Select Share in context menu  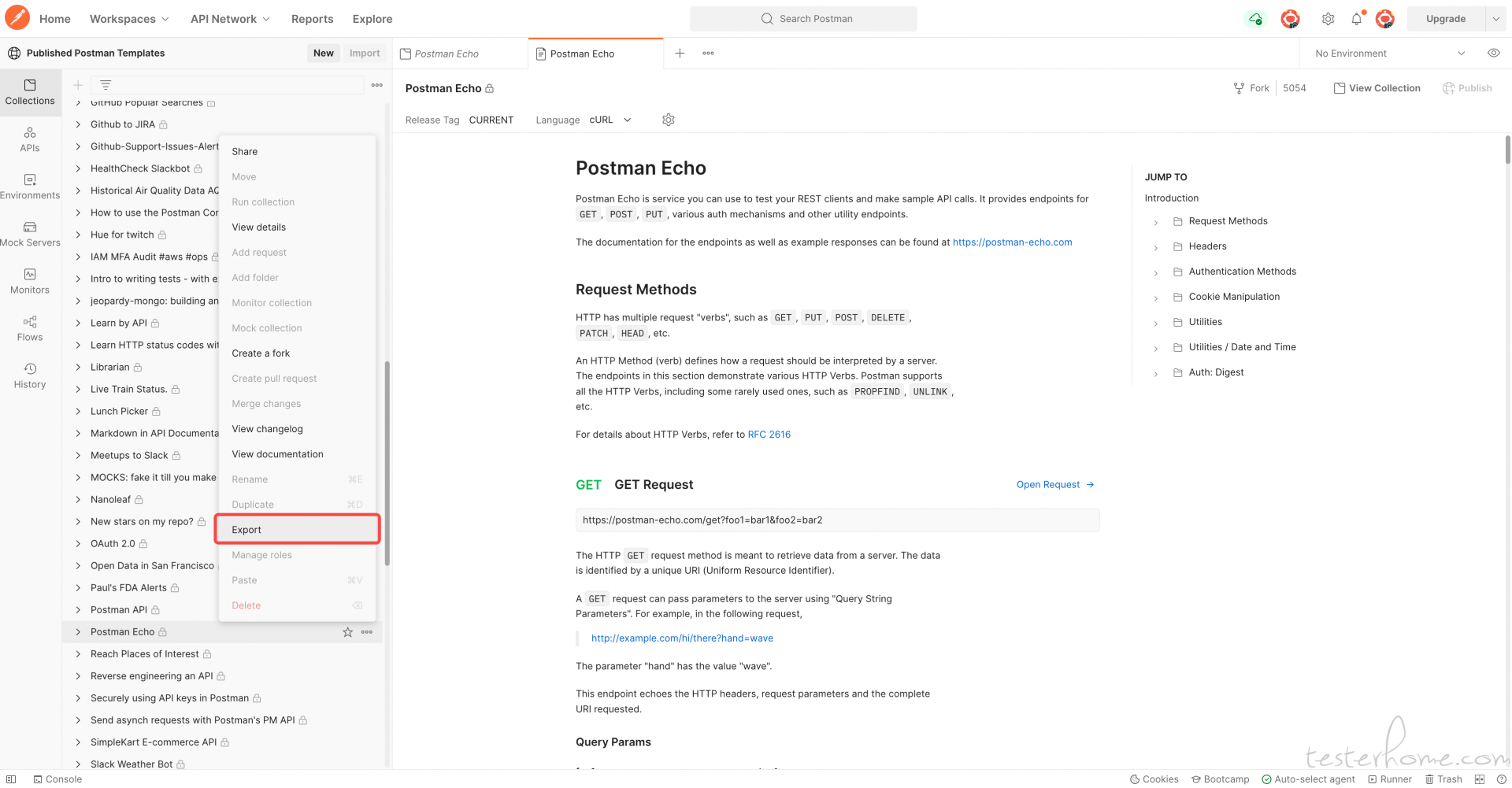[298, 152]
